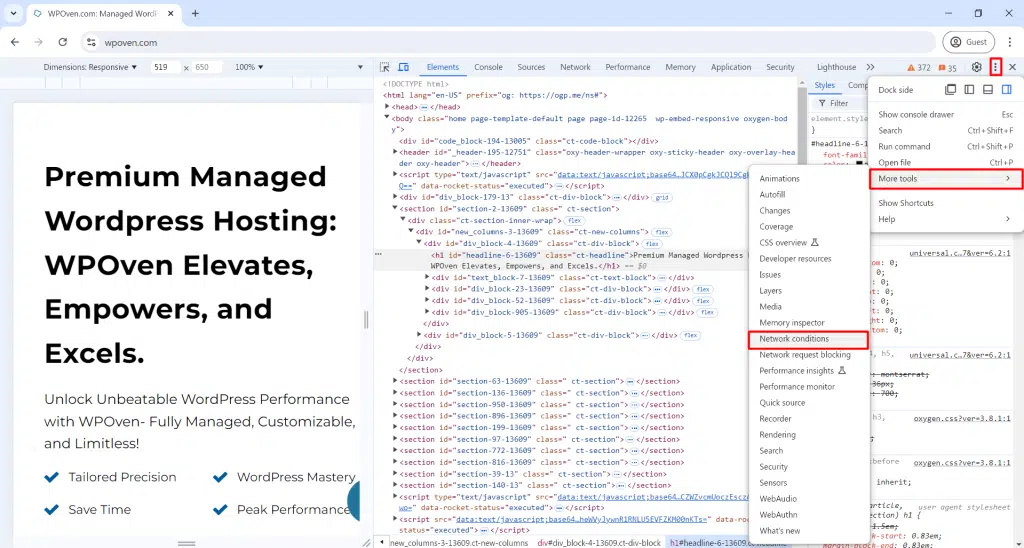Open the More tools submenu
This screenshot has height=548, width=1024.
(x=946, y=178)
